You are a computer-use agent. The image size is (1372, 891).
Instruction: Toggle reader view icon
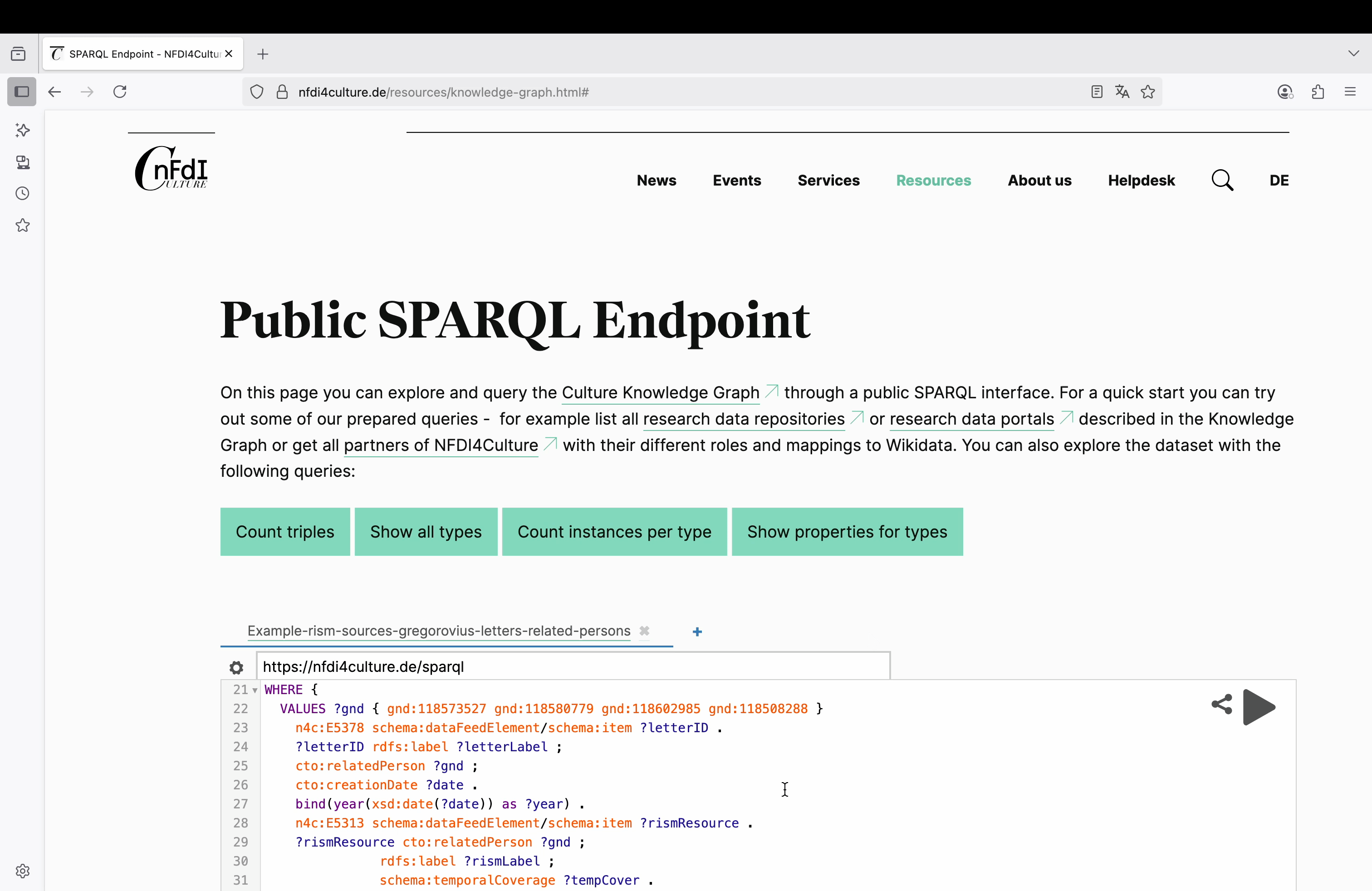1097,92
